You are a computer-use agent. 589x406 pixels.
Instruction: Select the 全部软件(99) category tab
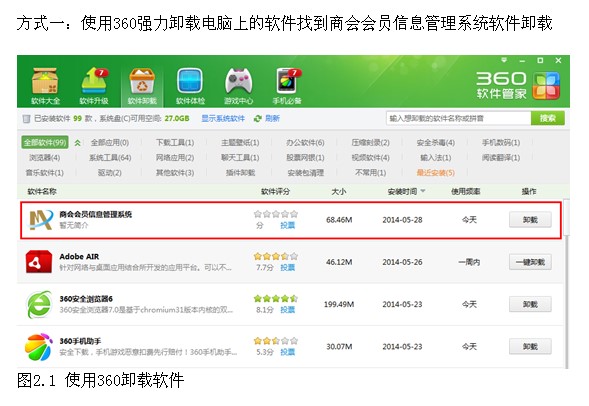tap(45, 143)
